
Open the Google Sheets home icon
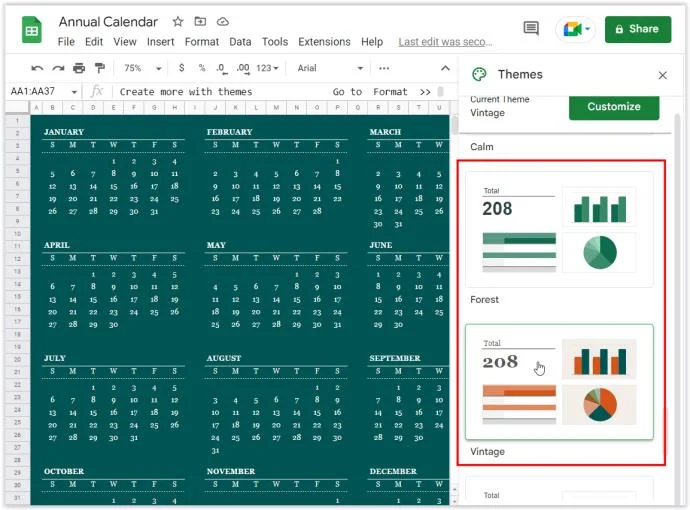[x=31, y=30]
